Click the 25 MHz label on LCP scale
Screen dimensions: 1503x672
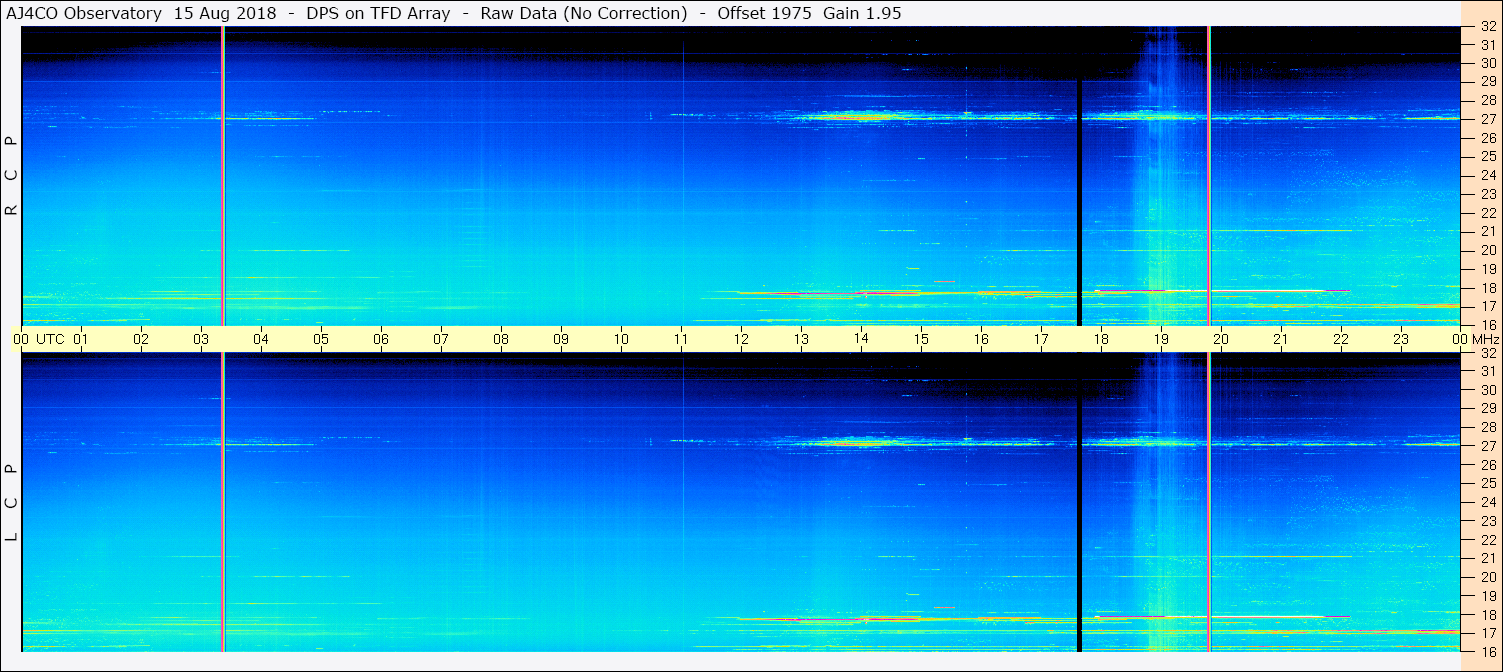tap(1487, 484)
